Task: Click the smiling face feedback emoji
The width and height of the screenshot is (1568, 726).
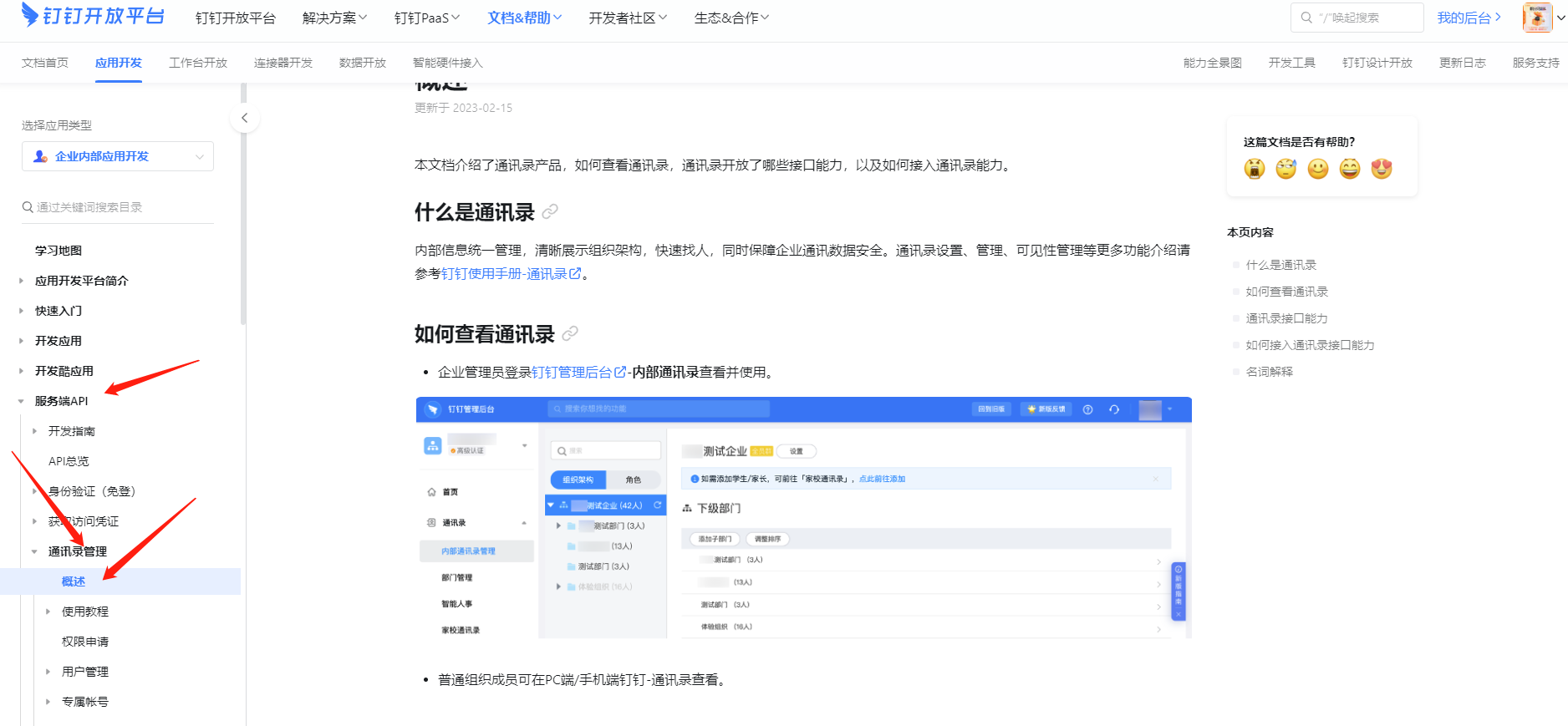Action: [x=1318, y=169]
